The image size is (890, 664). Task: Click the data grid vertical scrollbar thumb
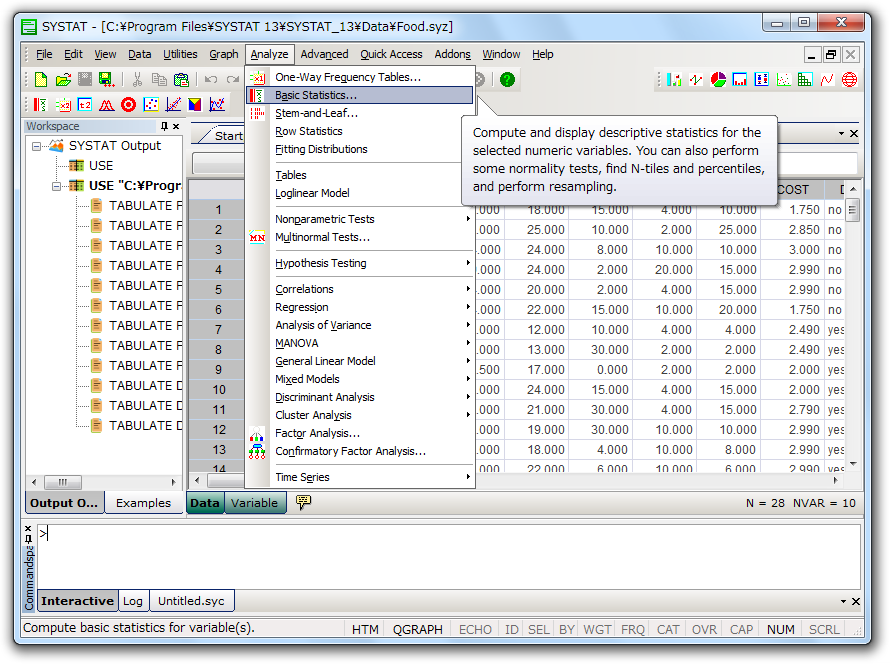click(x=851, y=210)
